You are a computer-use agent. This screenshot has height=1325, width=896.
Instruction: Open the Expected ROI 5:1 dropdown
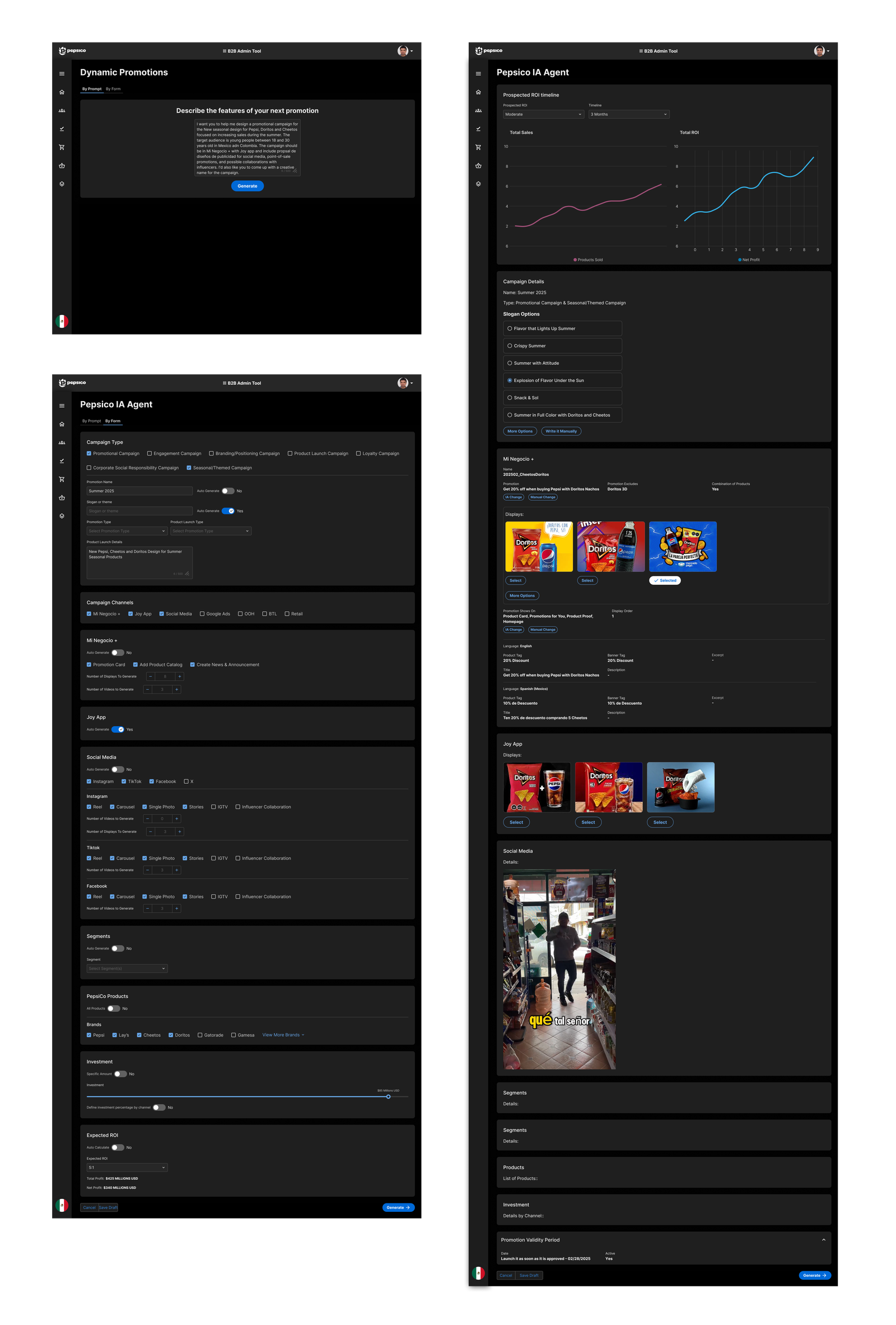[127, 1168]
